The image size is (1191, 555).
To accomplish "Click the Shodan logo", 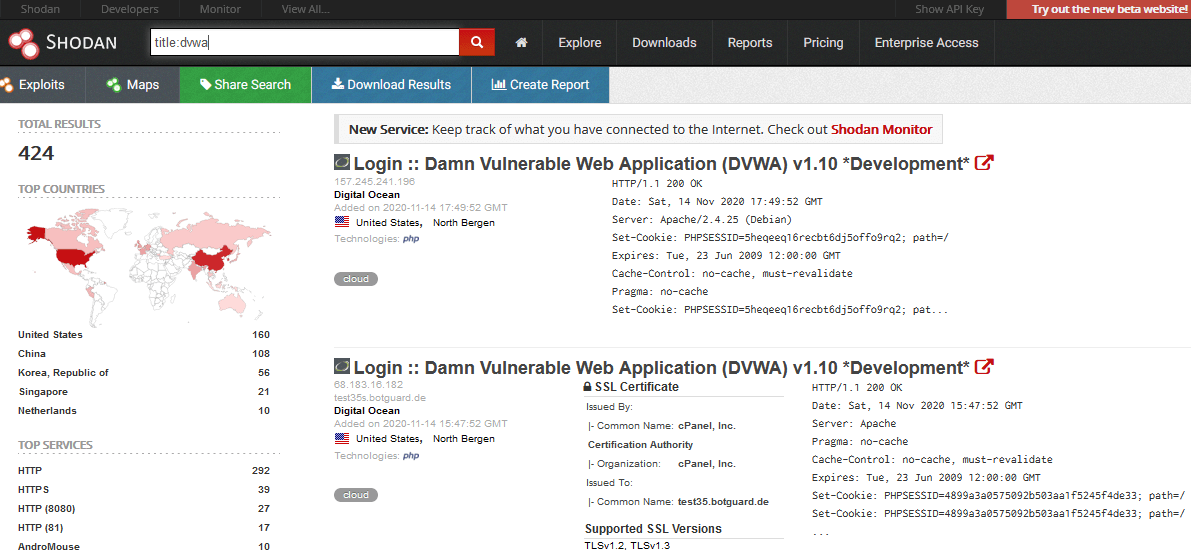I will (x=63, y=42).
